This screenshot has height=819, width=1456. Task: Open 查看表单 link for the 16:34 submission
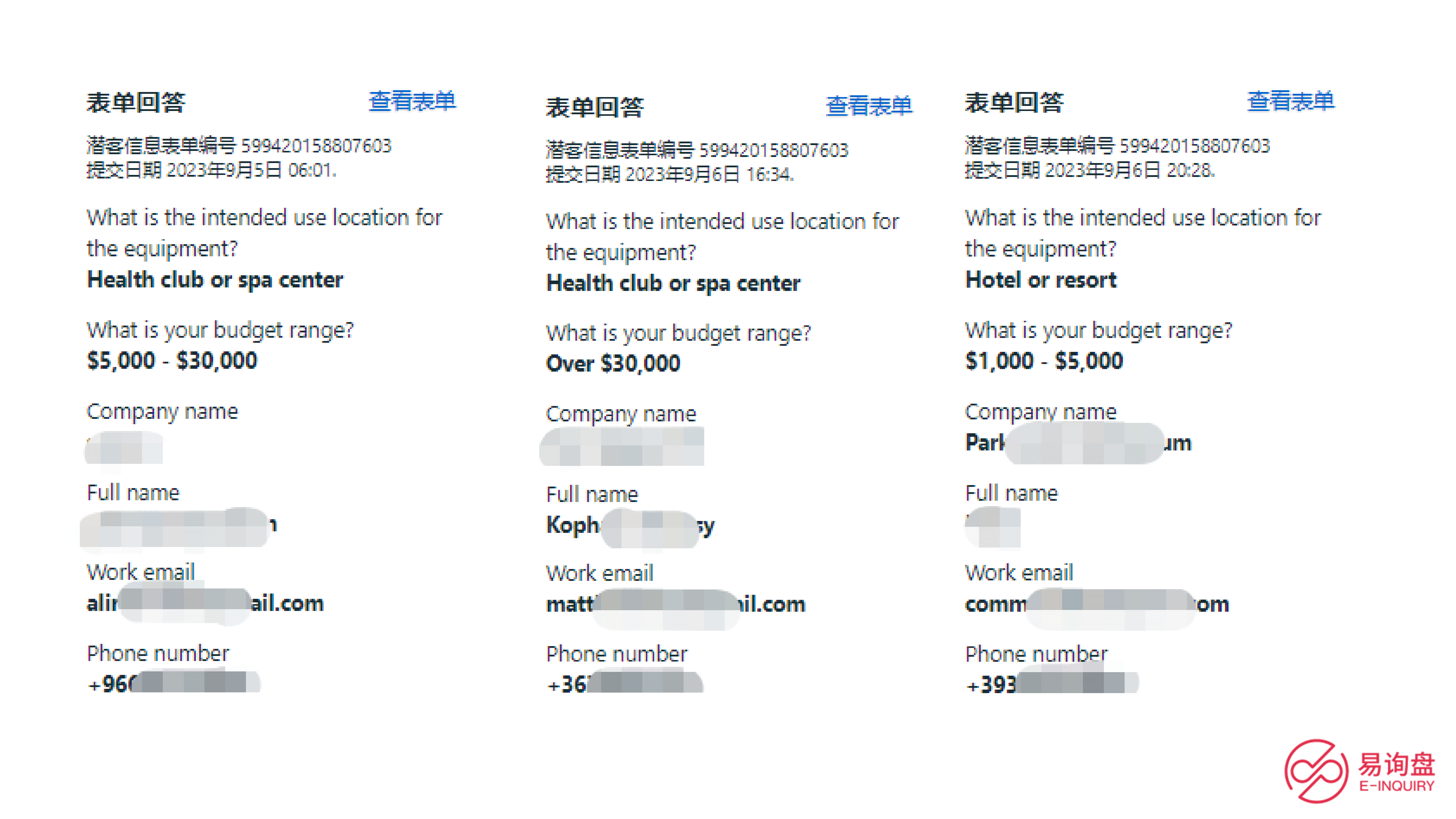click(x=869, y=106)
